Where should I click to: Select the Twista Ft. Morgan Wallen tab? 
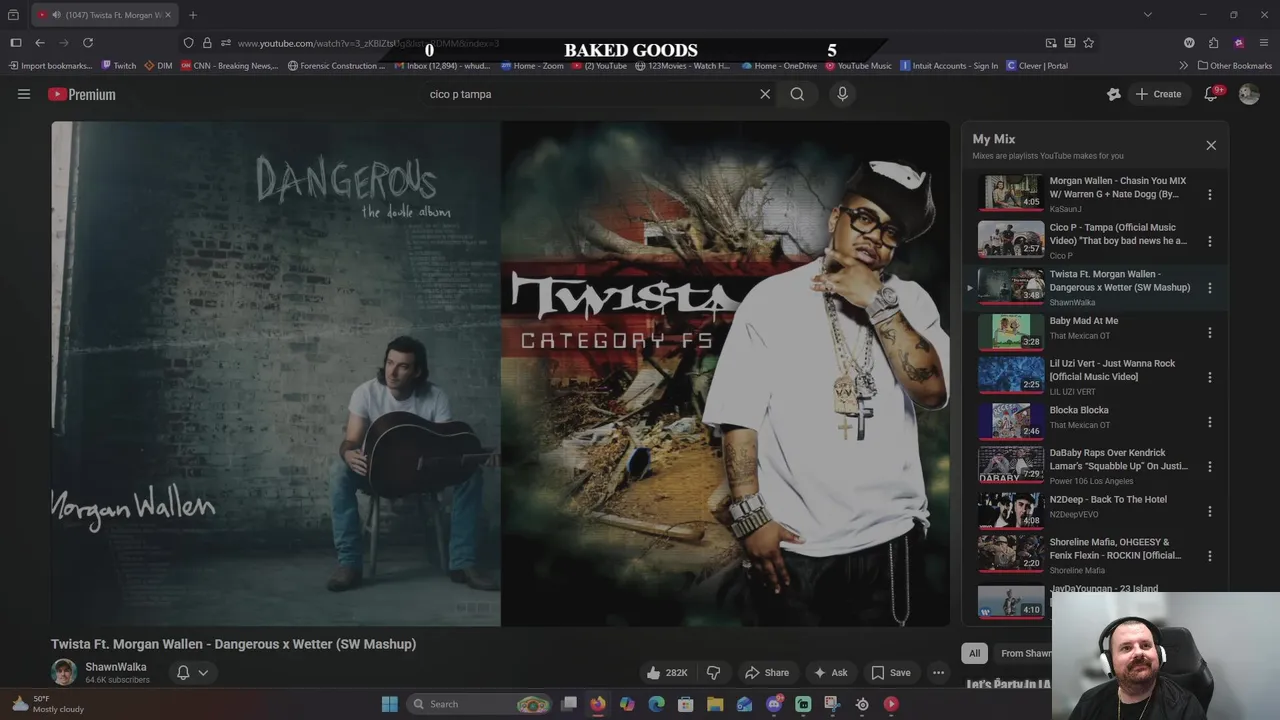pyautogui.click(x=105, y=15)
